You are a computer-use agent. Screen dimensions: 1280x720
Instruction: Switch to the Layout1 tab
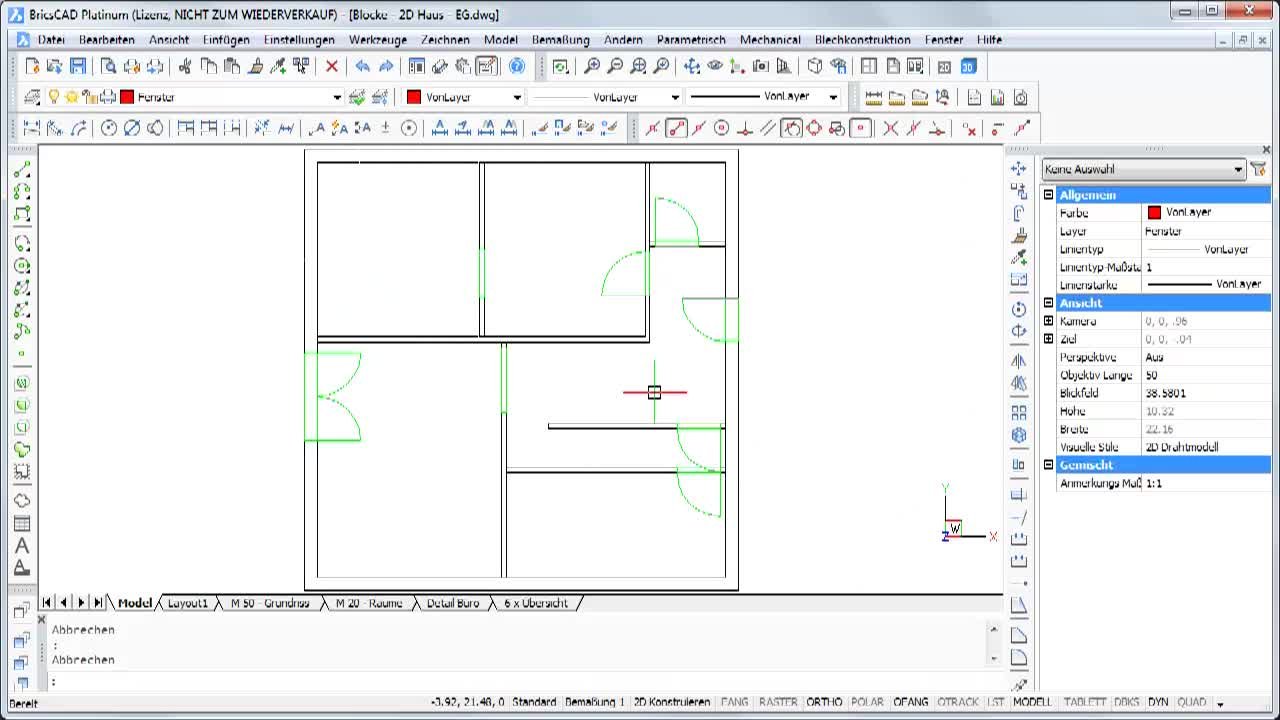[187, 603]
